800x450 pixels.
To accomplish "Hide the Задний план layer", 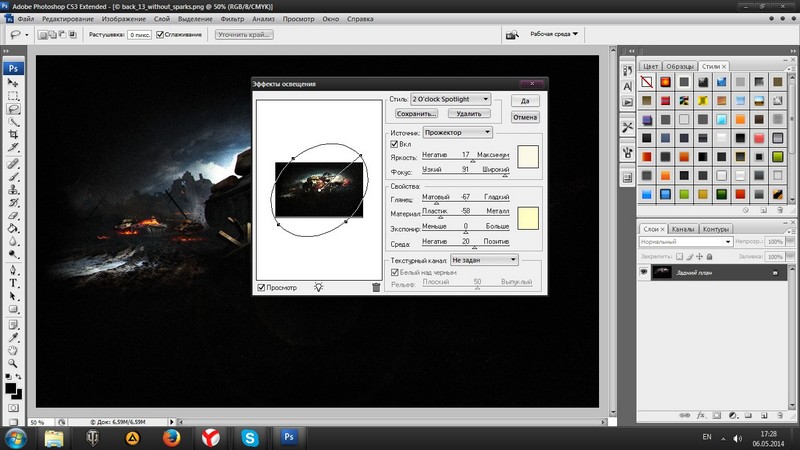I will click(x=644, y=272).
